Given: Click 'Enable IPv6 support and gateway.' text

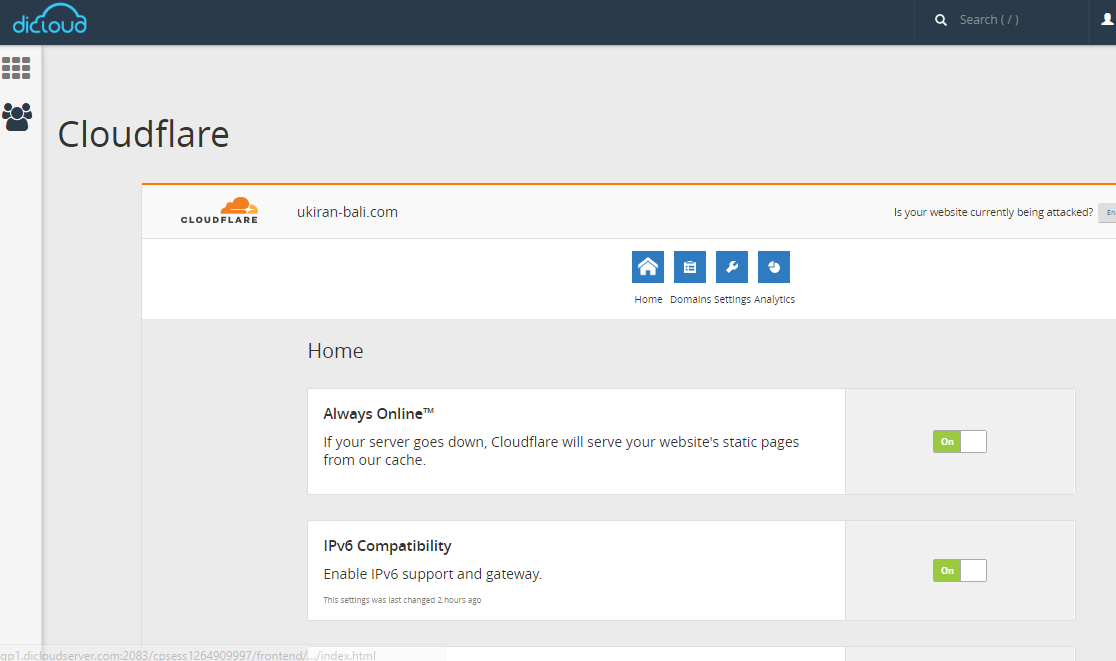Looking at the screenshot, I should [433, 574].
